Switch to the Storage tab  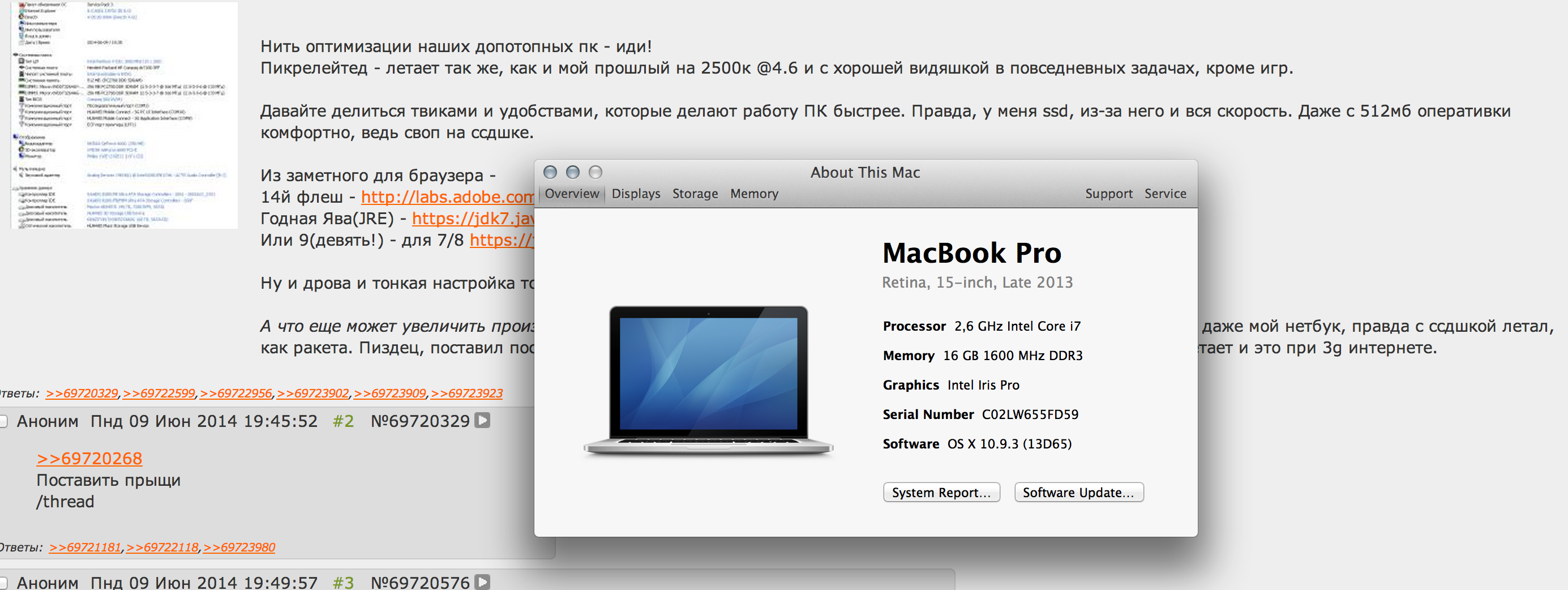click(695, 194)
